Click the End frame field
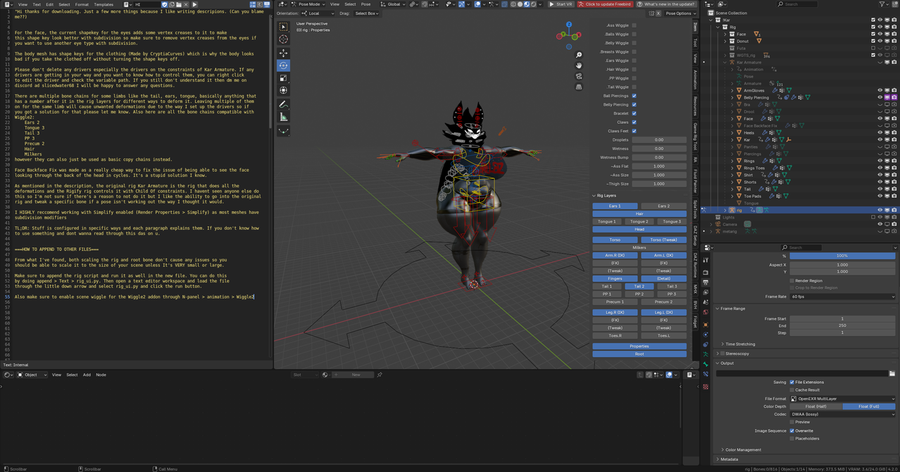Image resolution: width=900 pixels, height=472 pixels. tap(842, 325)
